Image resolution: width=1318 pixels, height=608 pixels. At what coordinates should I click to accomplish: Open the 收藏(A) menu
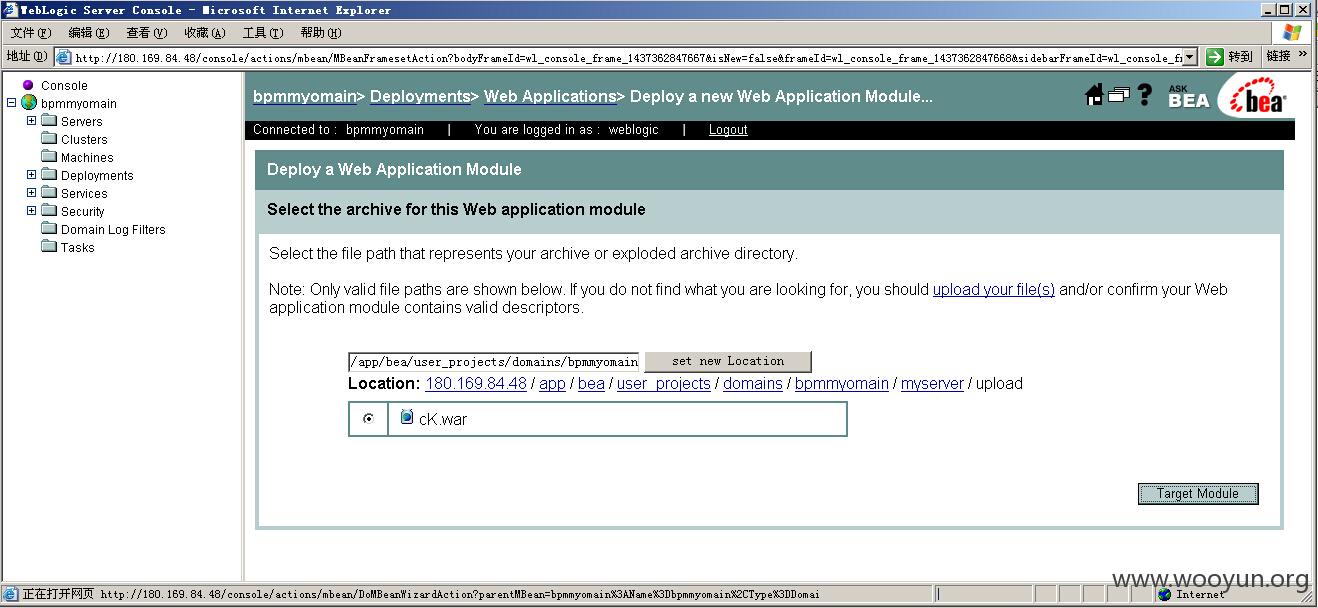pyautogui.click(x=205, y=33)
